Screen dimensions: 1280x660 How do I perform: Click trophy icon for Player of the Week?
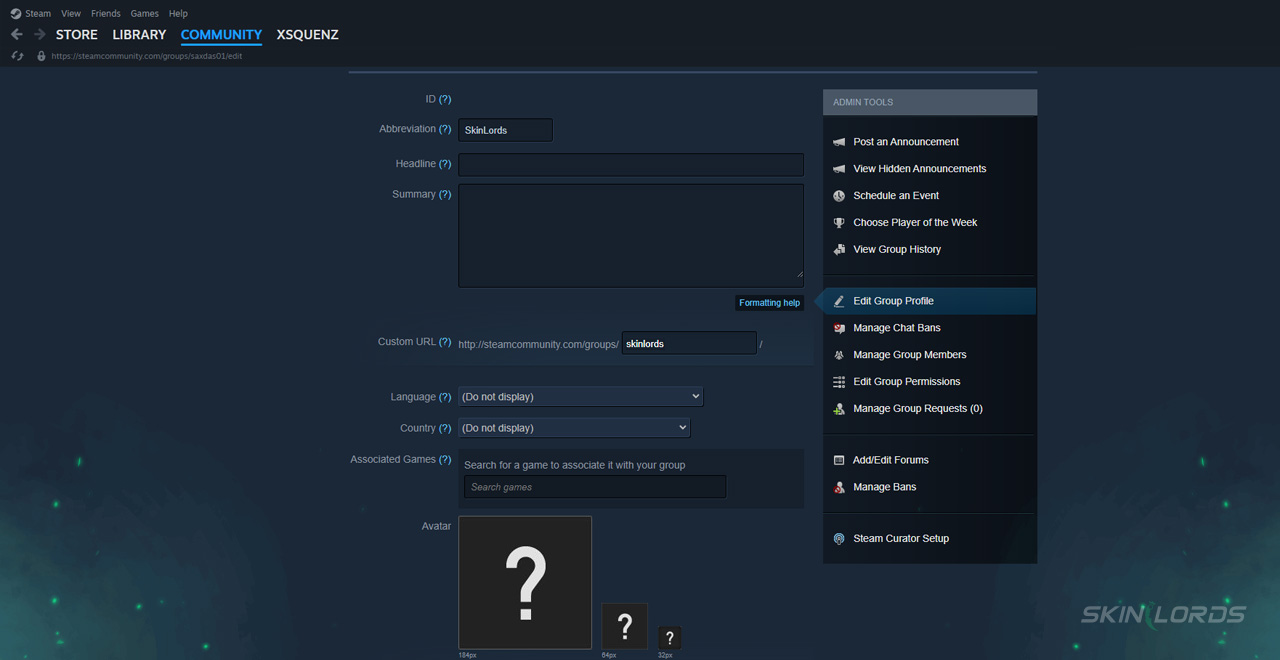tap(839, 223)
